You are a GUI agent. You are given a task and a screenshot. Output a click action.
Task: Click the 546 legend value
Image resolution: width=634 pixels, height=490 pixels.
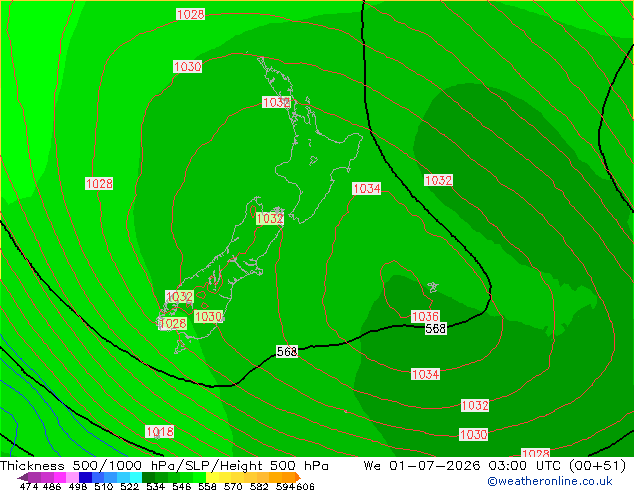pos(182,486)
